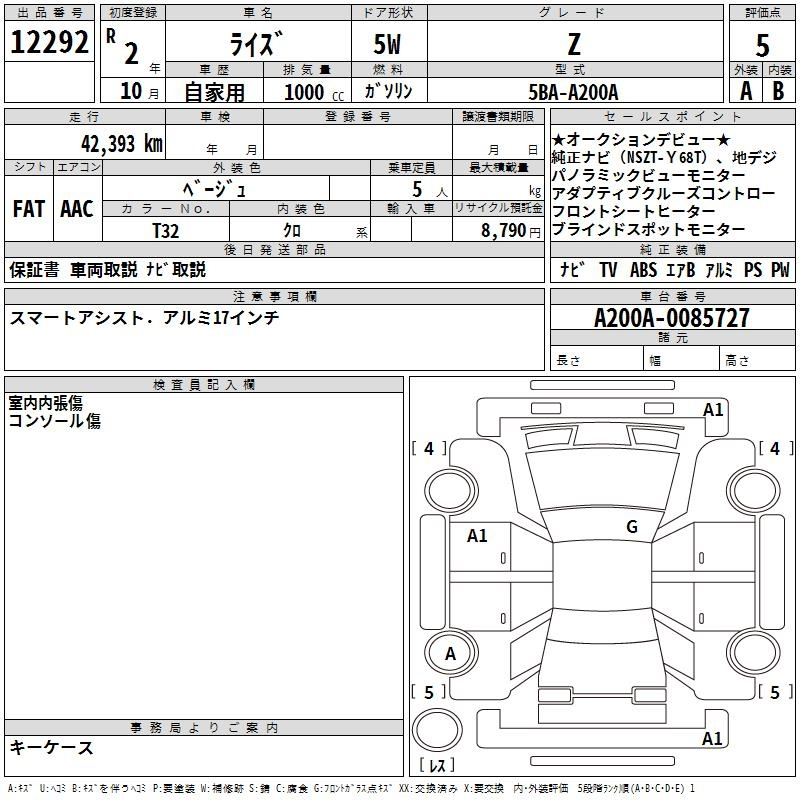This screenshot has height=800, width=800.
Task: Click the inspector note コンソール傷
Action: [x=55, y=421]
